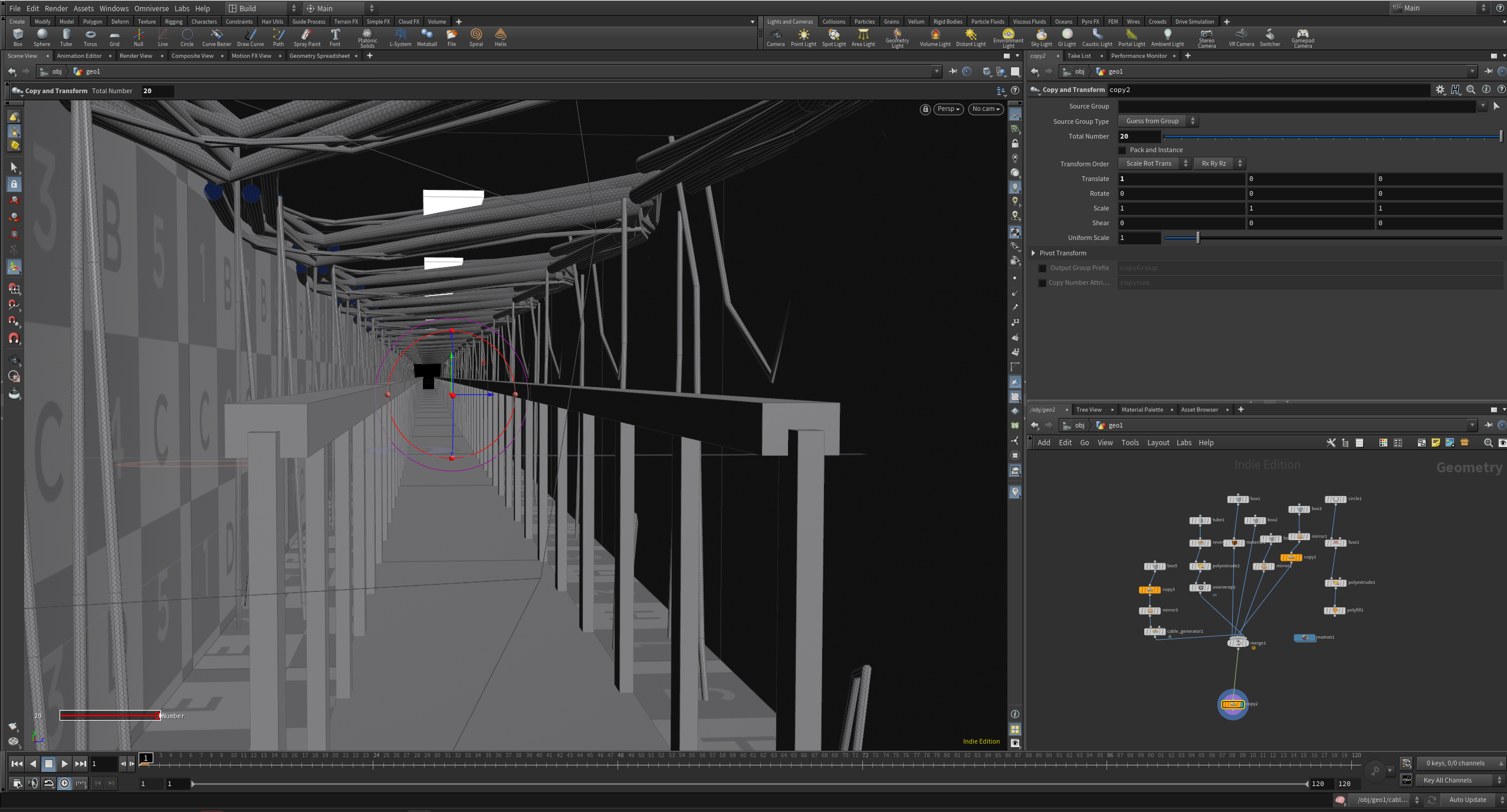Open the Tree View tab
The width and height of the screenshot is (1507, 812).
(1088, 410)
